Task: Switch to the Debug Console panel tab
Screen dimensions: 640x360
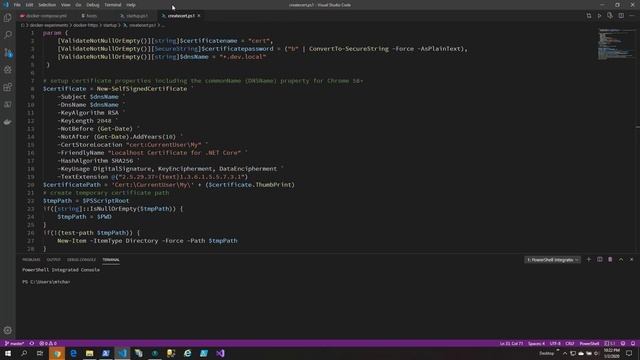Action: point(81,260)
